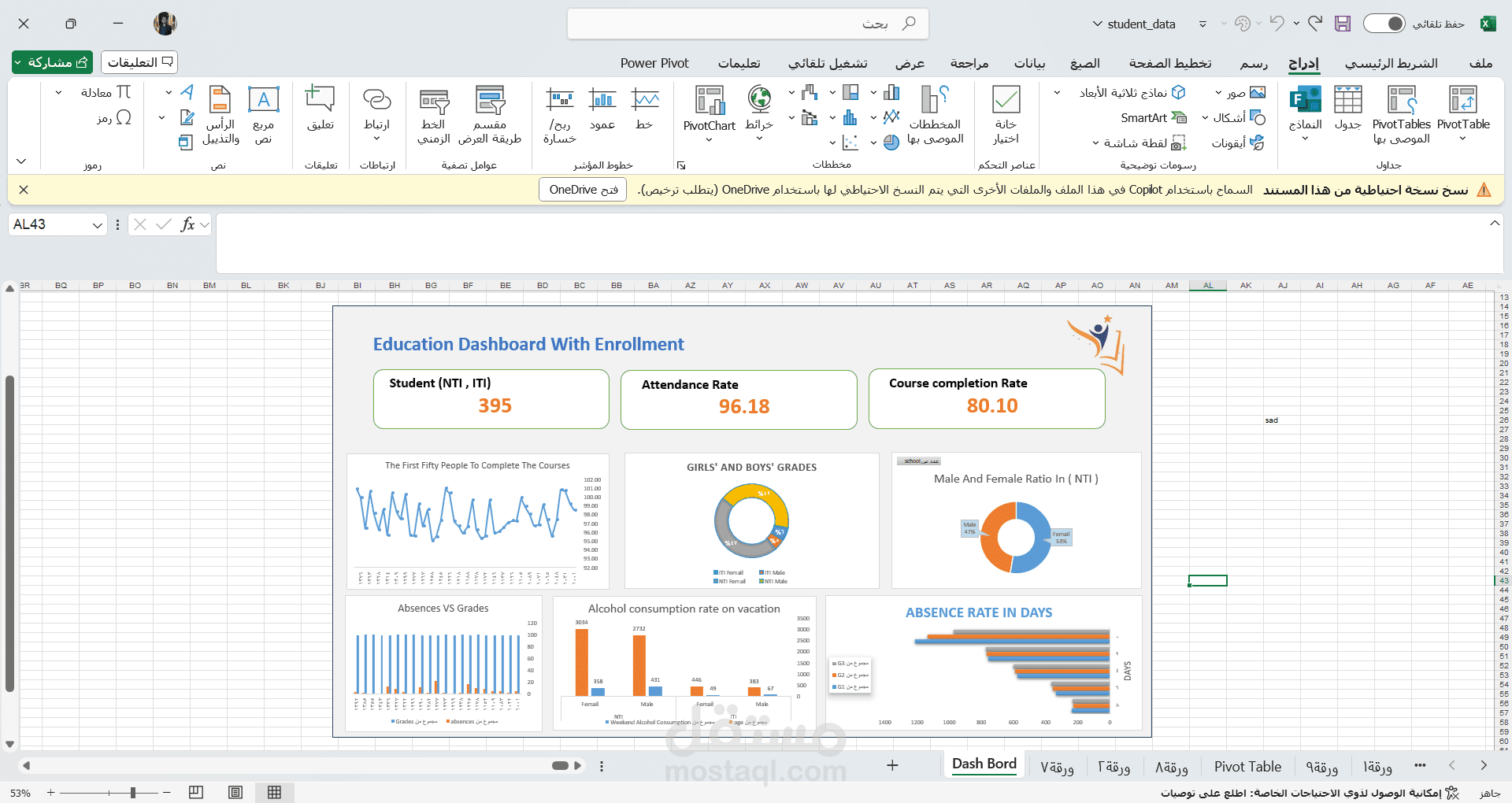
Task: Click the zoom slider handle
Action: coord(133,792)
